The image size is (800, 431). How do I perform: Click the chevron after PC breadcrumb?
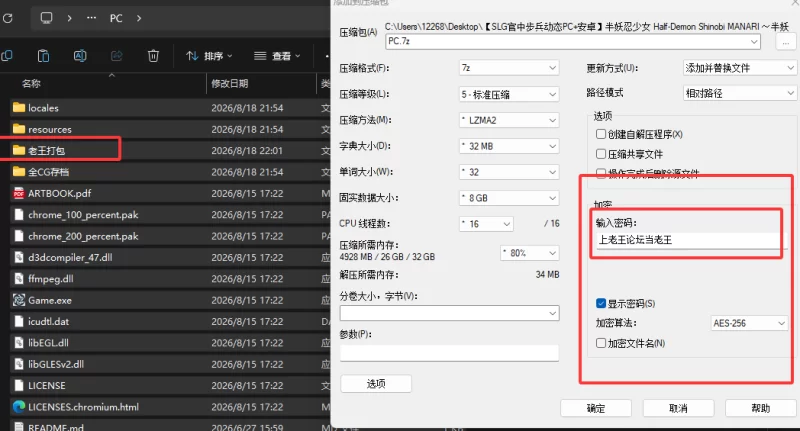tap(139, 18)
